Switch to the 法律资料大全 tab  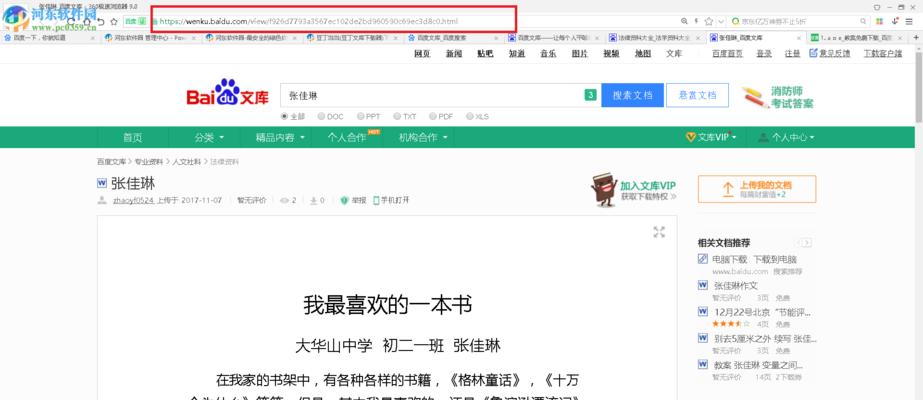click(656, 38)
